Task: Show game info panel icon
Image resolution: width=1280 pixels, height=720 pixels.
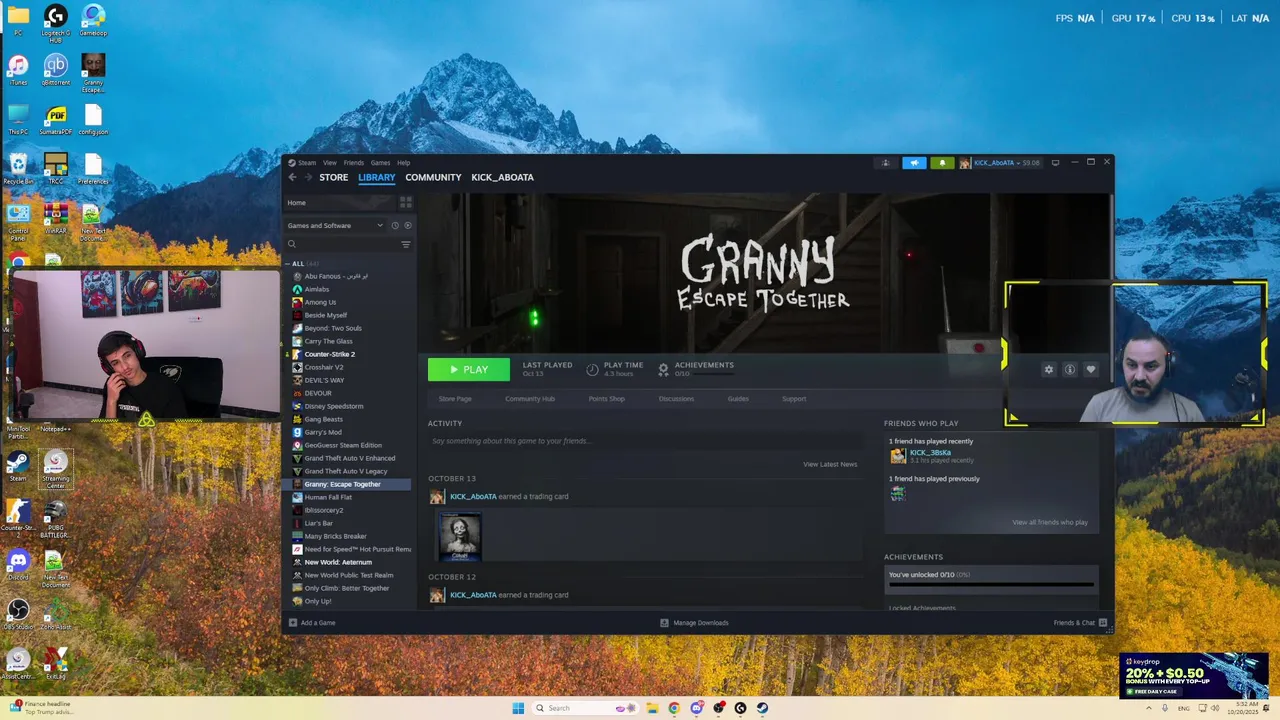Action: pyautogui.click(x=1069, y=370)
